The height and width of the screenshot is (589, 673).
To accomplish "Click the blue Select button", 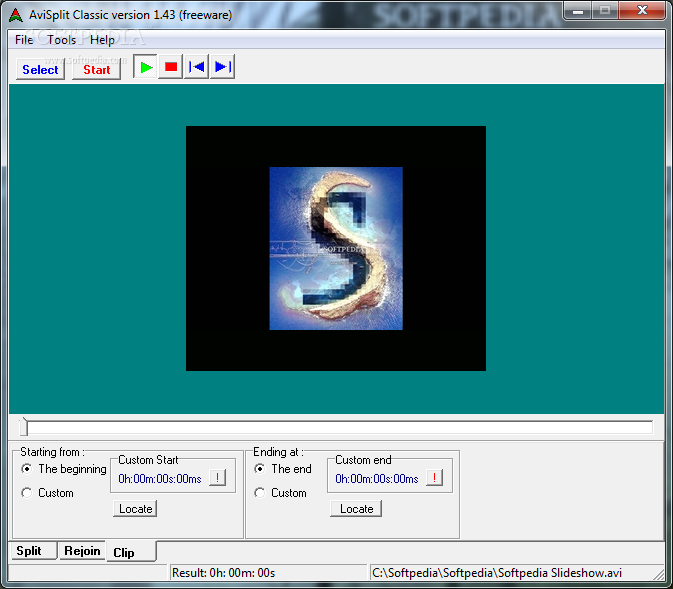I will 40,70.
